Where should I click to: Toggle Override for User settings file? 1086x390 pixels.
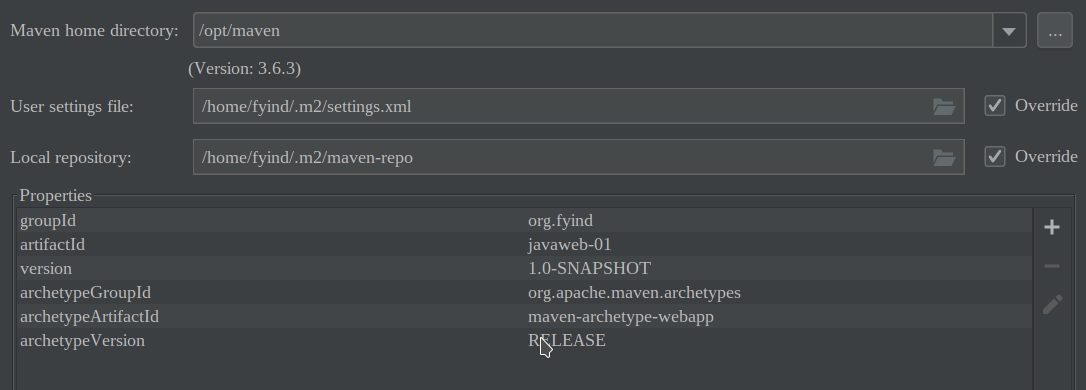pyautogui.click(x=995, y=105)
